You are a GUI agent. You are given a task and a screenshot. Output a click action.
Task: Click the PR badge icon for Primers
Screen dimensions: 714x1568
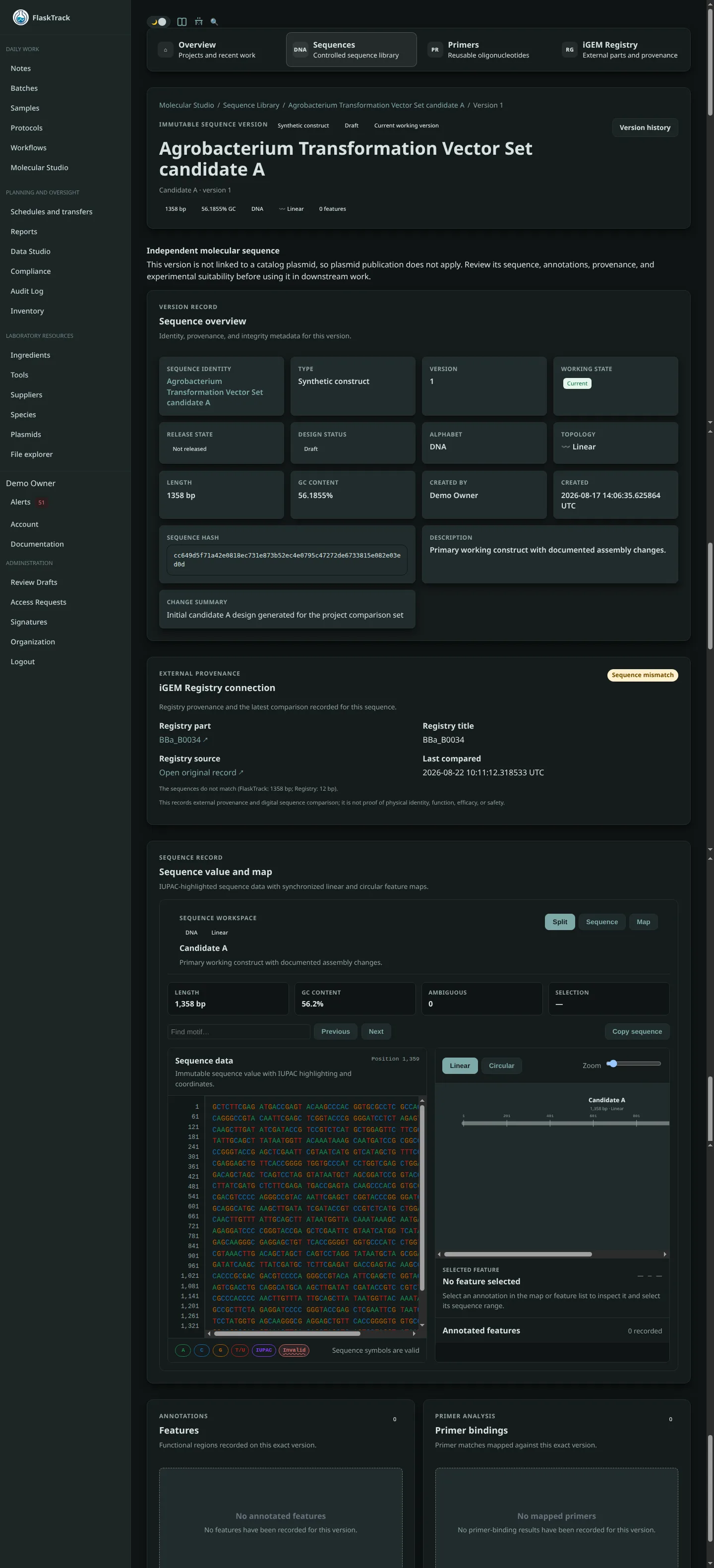(x=435, y=50)
